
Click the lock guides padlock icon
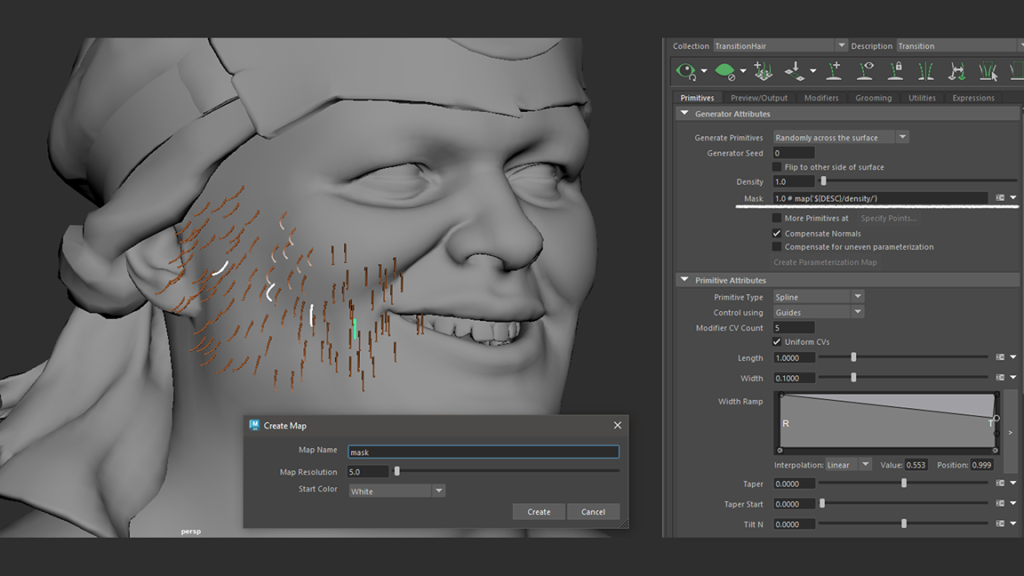[896, 71]
